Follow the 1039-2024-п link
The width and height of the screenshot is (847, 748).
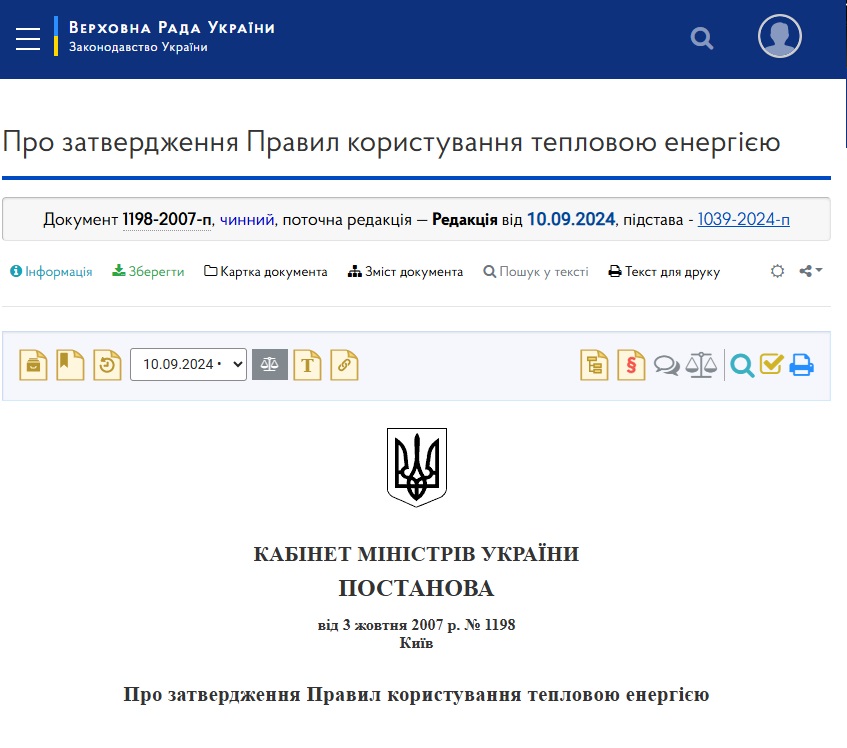pos(743,219)
